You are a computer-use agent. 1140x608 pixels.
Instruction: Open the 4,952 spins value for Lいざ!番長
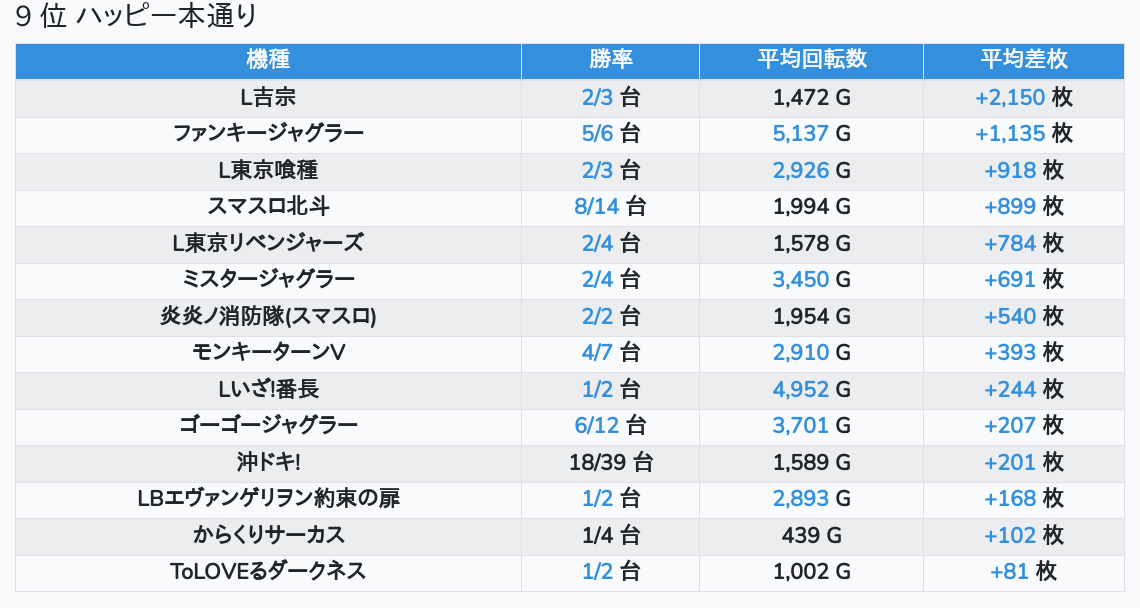[800, 390]
